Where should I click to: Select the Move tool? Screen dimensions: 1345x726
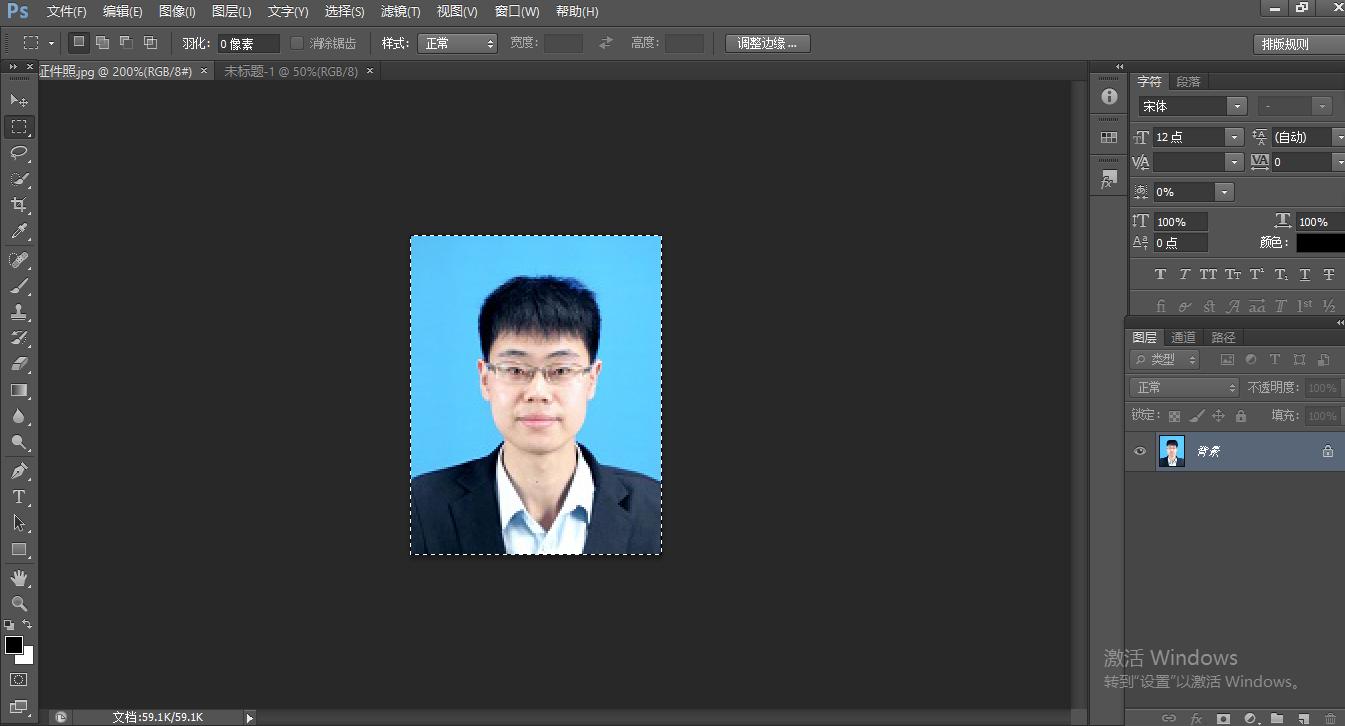coord(20,99)
